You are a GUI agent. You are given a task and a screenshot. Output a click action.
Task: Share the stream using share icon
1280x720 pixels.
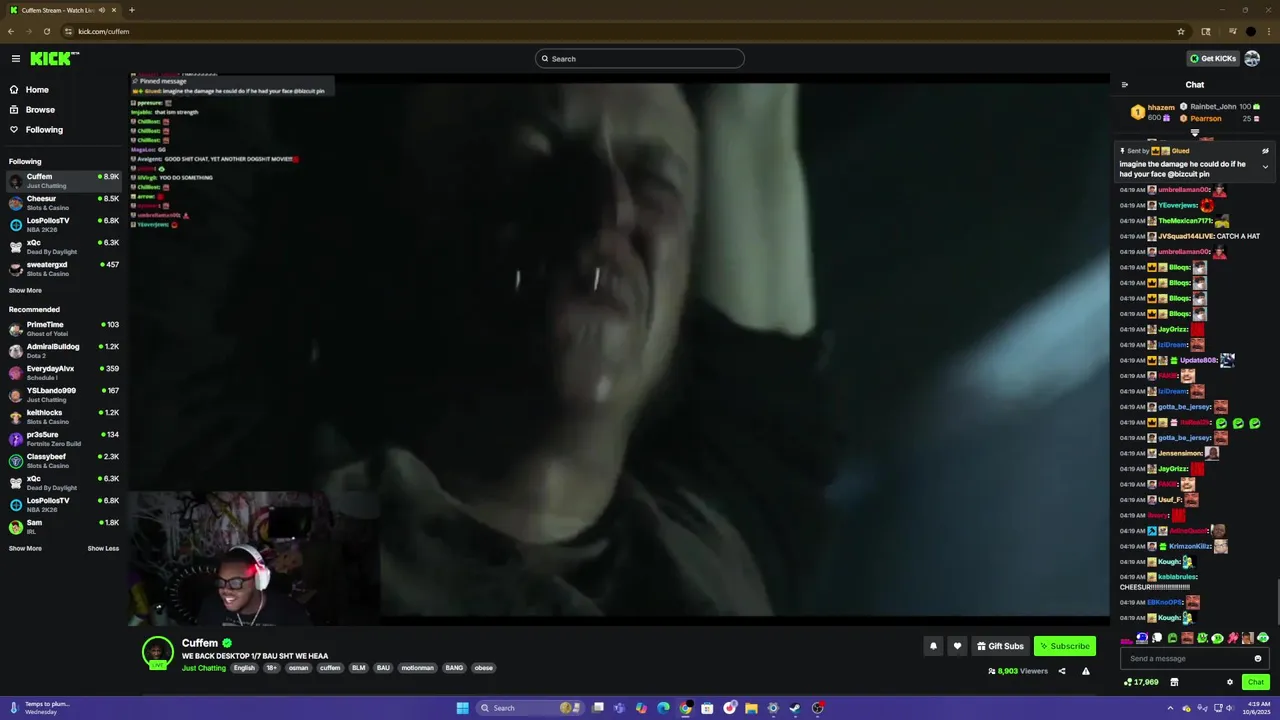(x=1062, y=671)
